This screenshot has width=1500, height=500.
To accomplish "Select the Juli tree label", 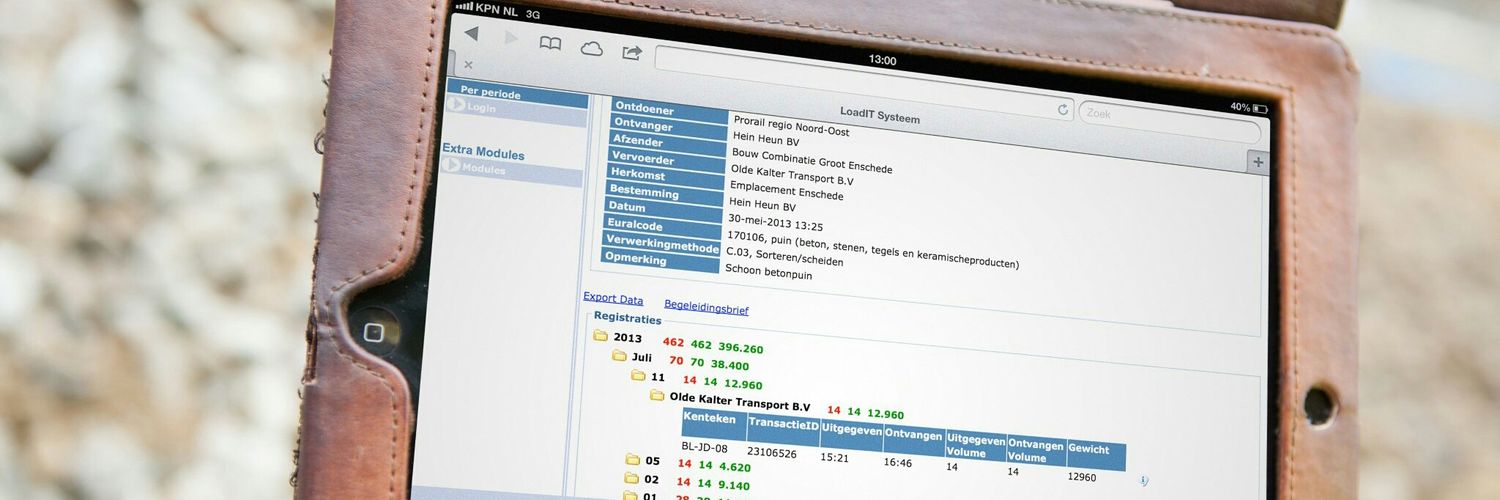I will 642,357.
